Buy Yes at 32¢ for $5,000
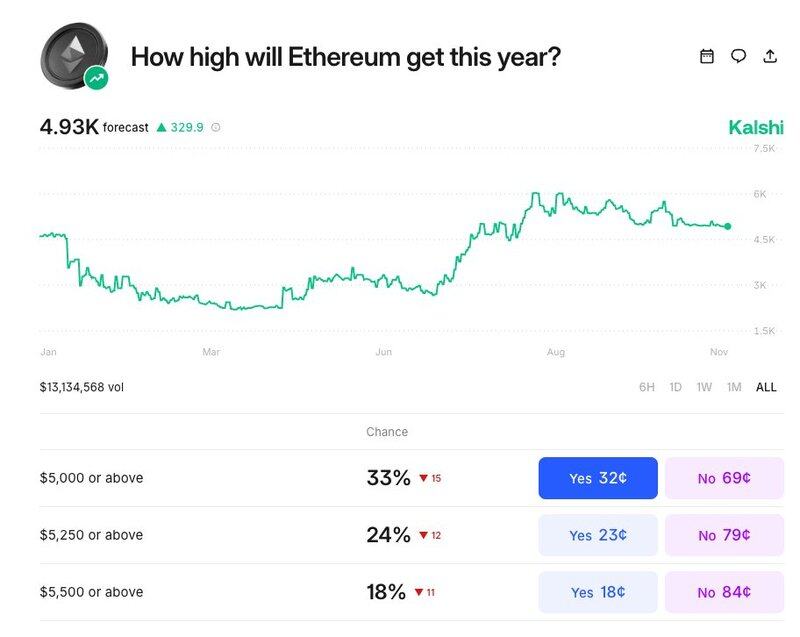This screenshot has width=800, height=637. (598, 478)
